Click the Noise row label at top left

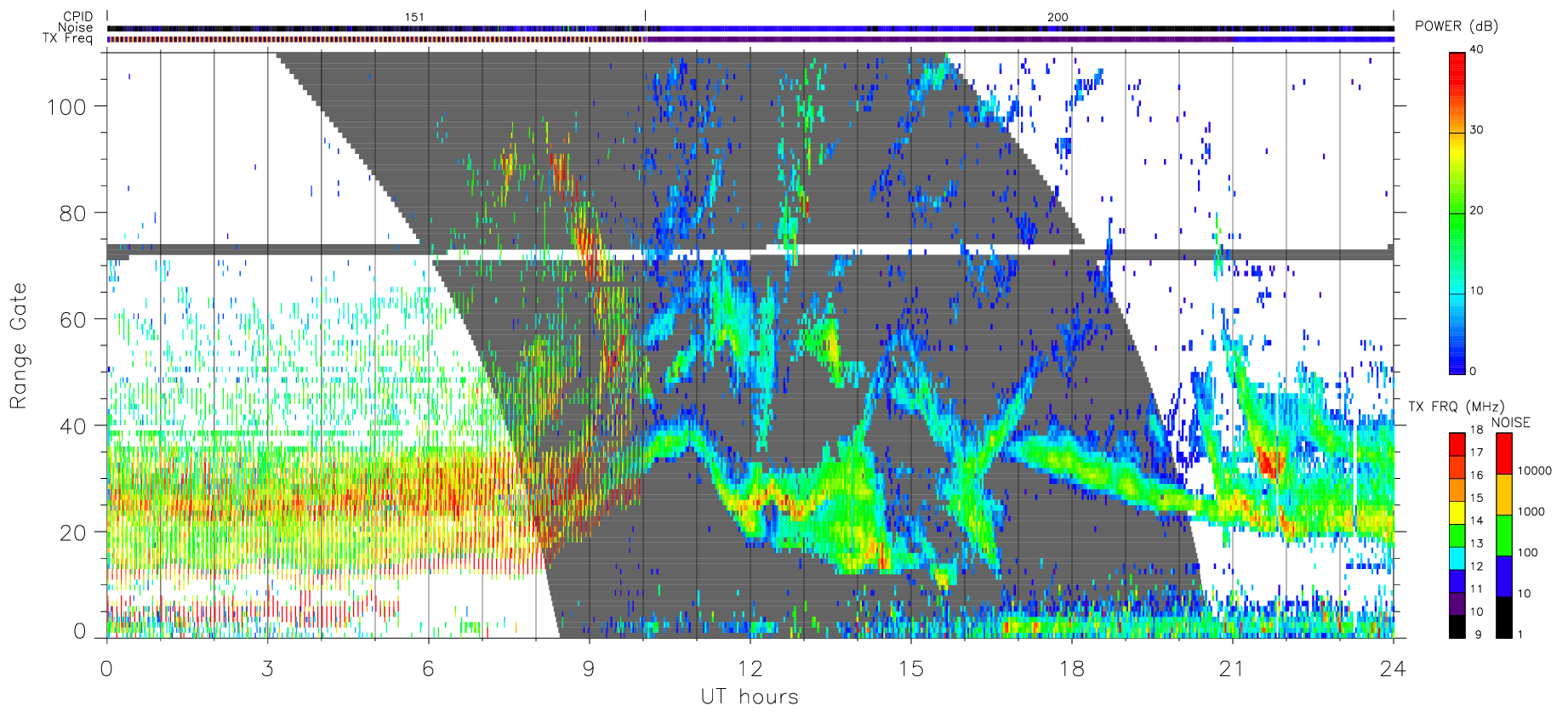pyautogui.click(x=76, y=27)
